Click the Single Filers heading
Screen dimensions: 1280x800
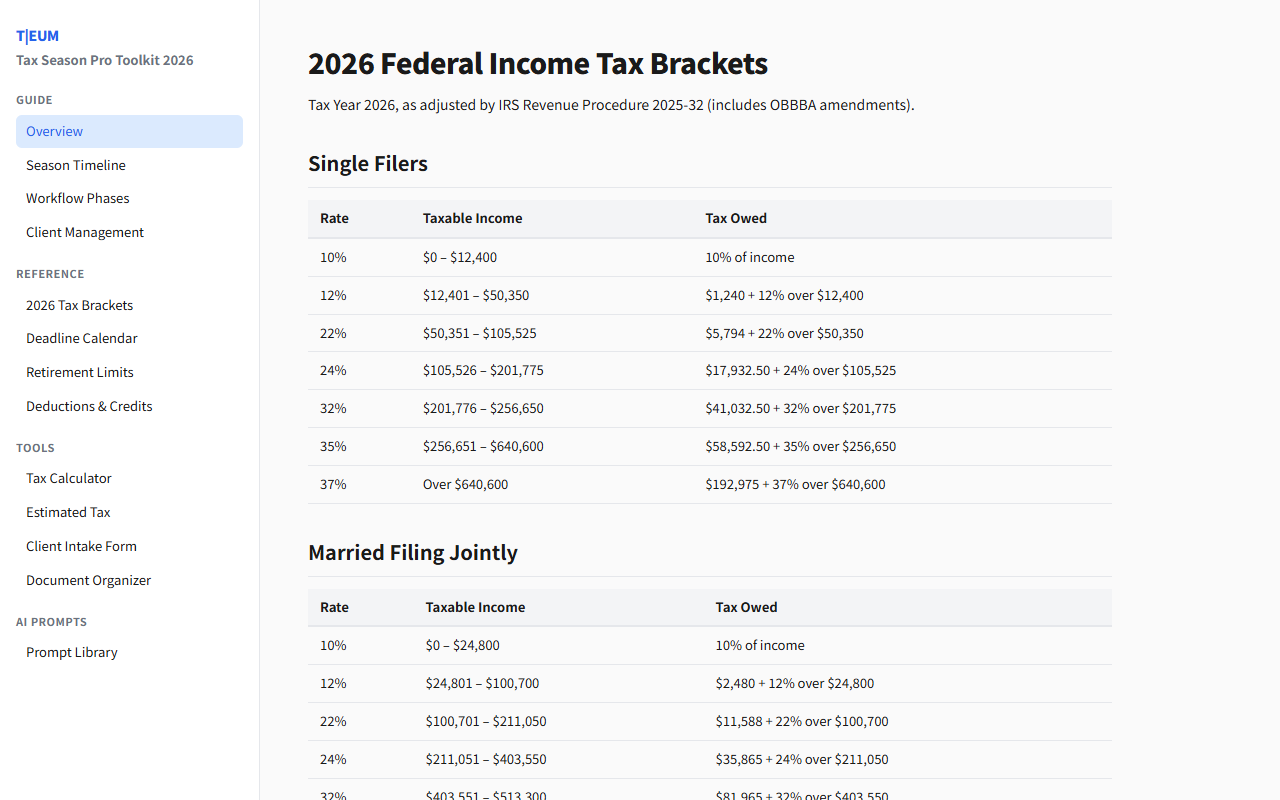click(368, 164)
